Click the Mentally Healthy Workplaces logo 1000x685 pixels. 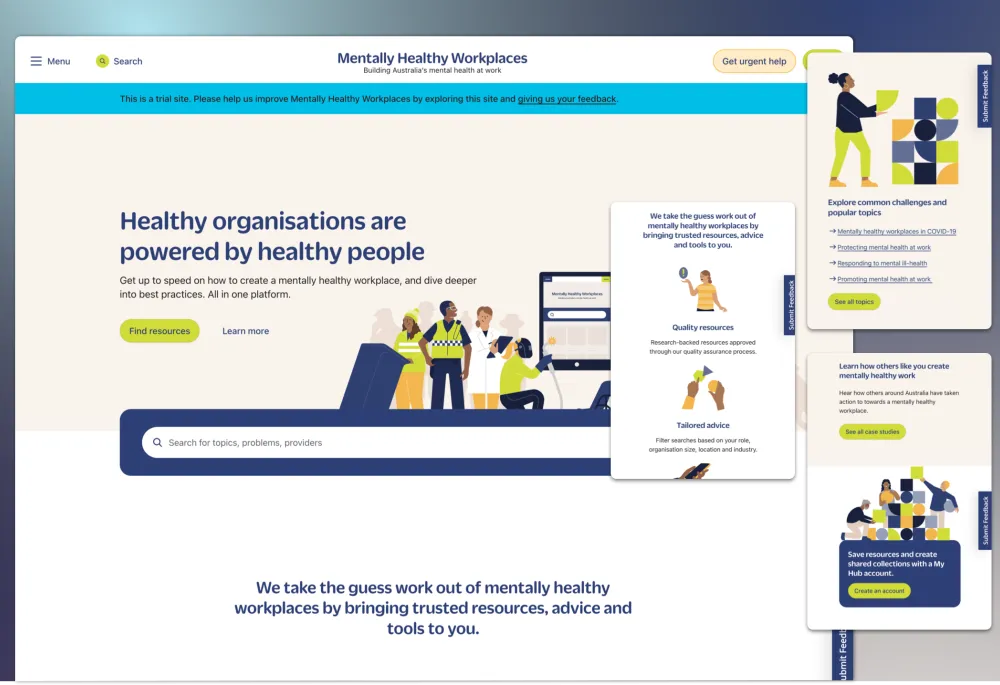point(432,61)
